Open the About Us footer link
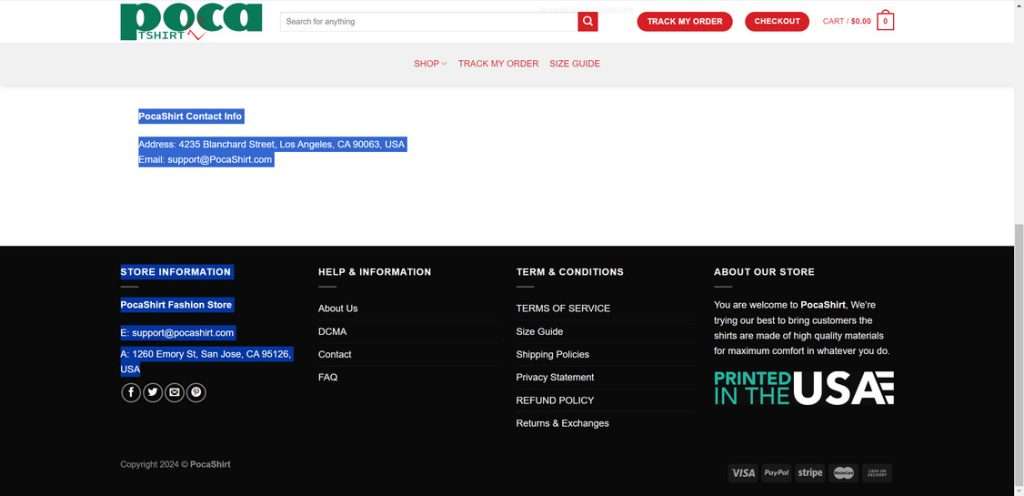This screenshot has width=1024, height=496. (x=338, y=308)
